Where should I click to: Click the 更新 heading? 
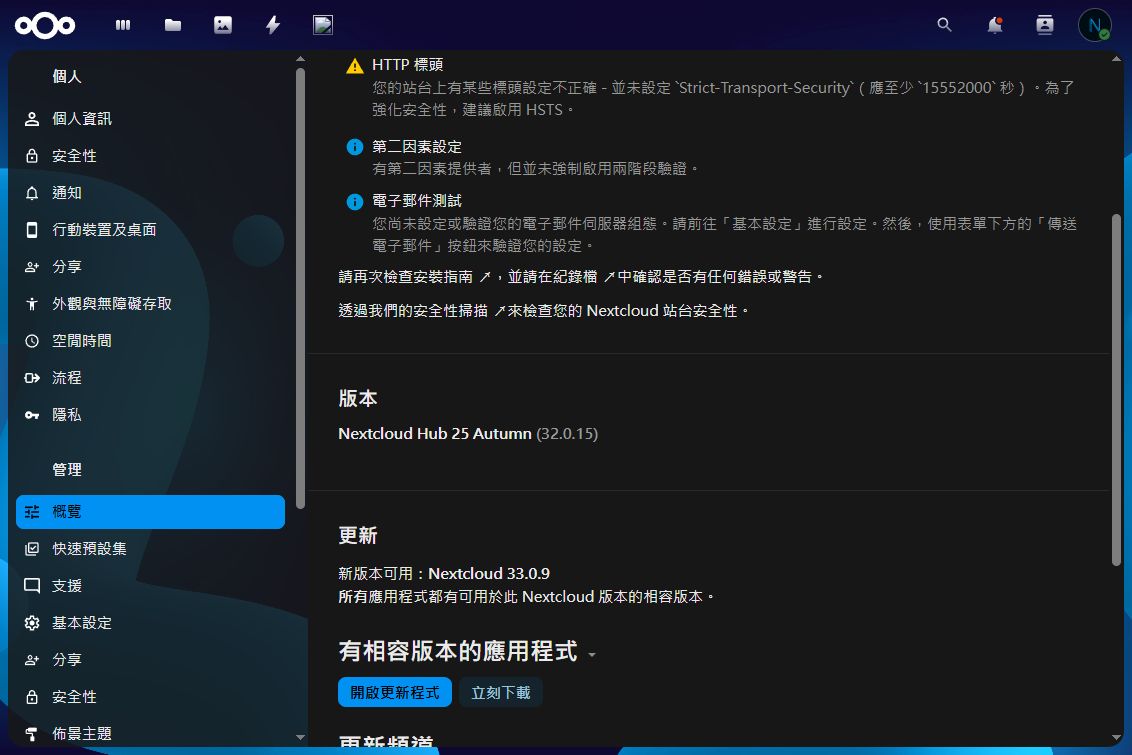click(x=357, y=536)
